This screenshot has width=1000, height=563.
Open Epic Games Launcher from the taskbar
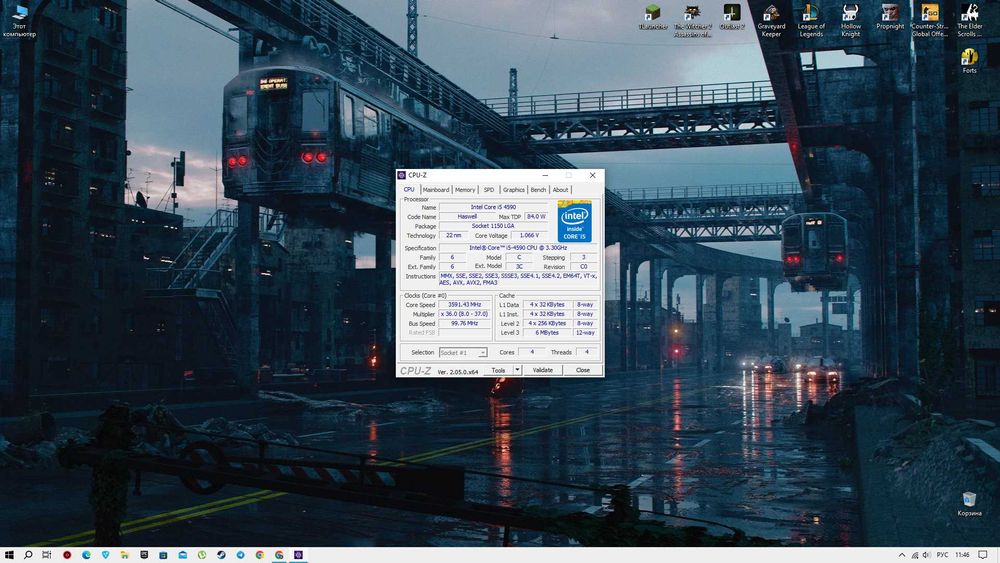point(144,555)
